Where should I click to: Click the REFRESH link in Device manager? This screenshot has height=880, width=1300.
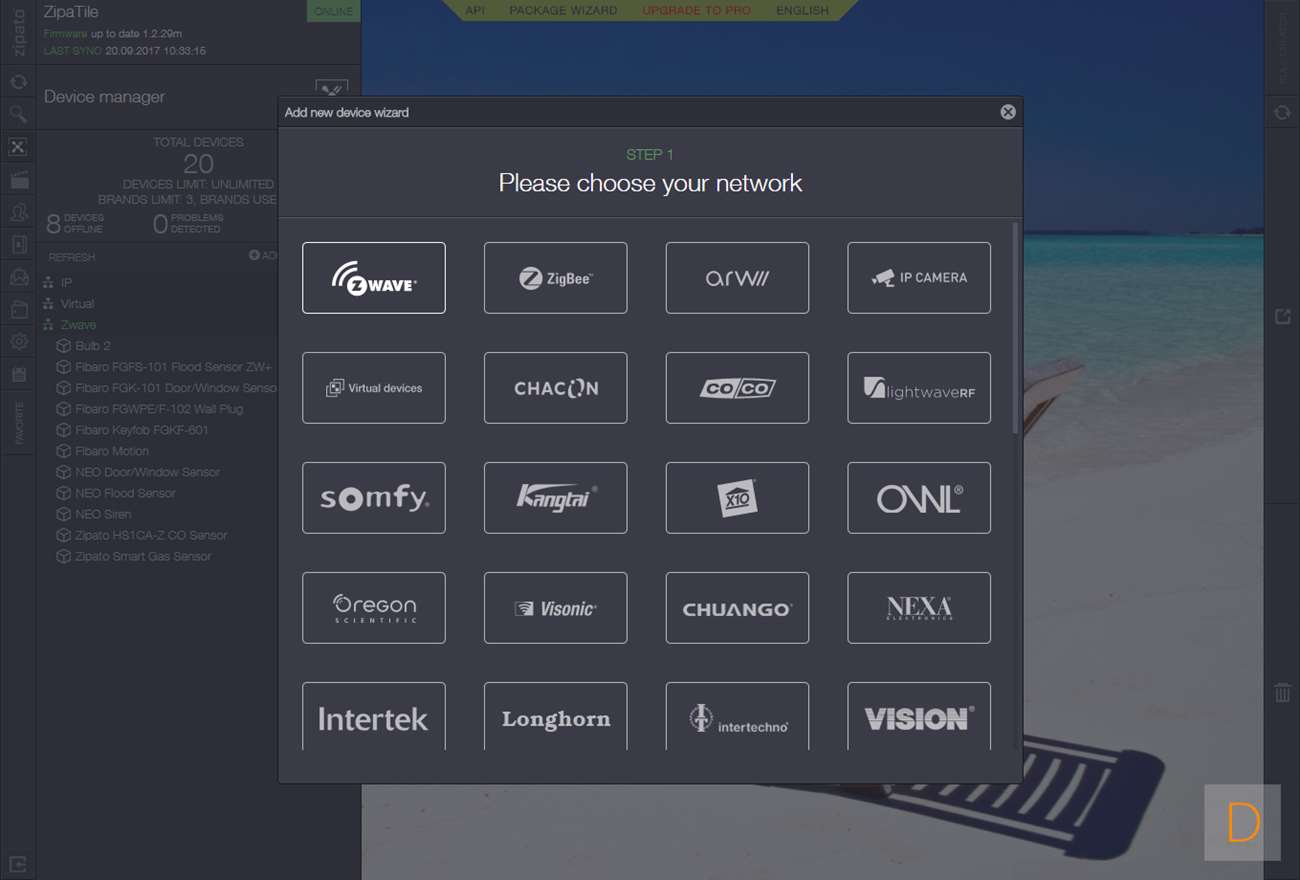[x=72, y=257]
